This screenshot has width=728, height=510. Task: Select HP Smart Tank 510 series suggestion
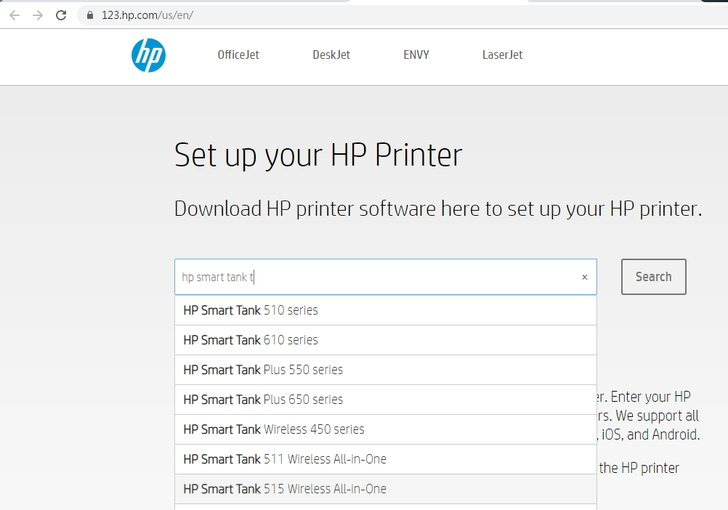pos(385,310)
